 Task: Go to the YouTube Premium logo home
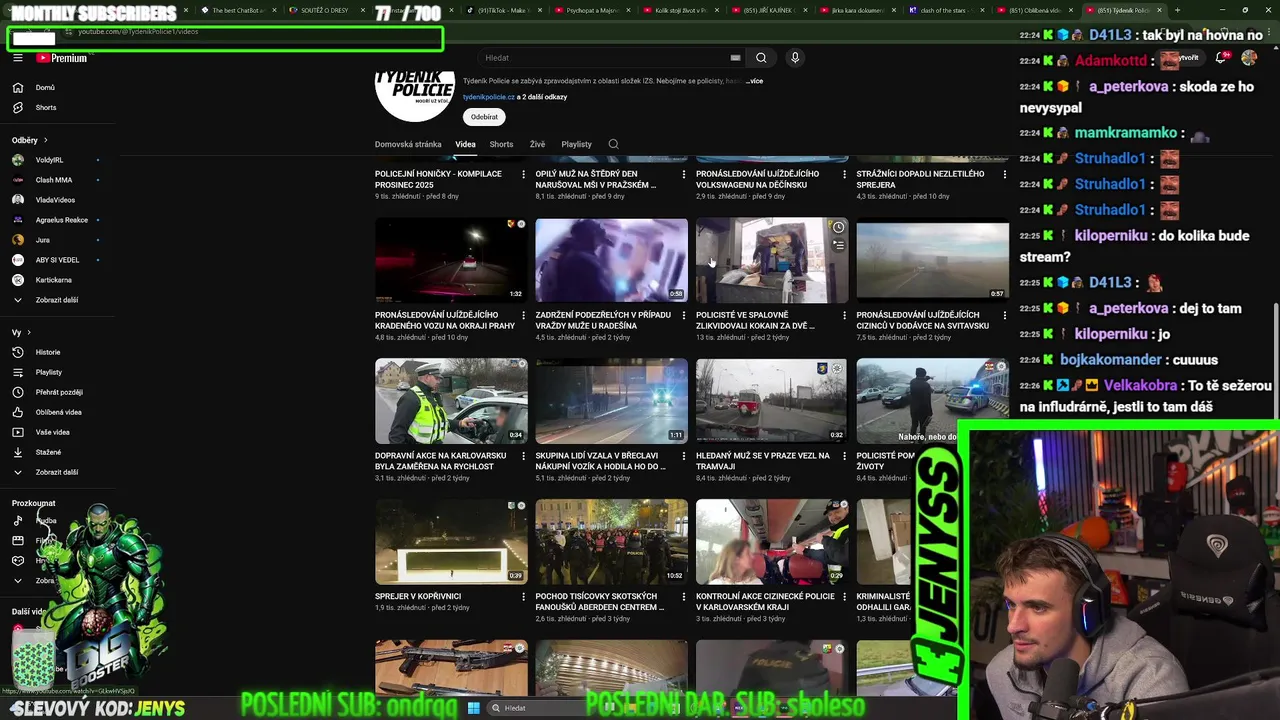point(62,58)
